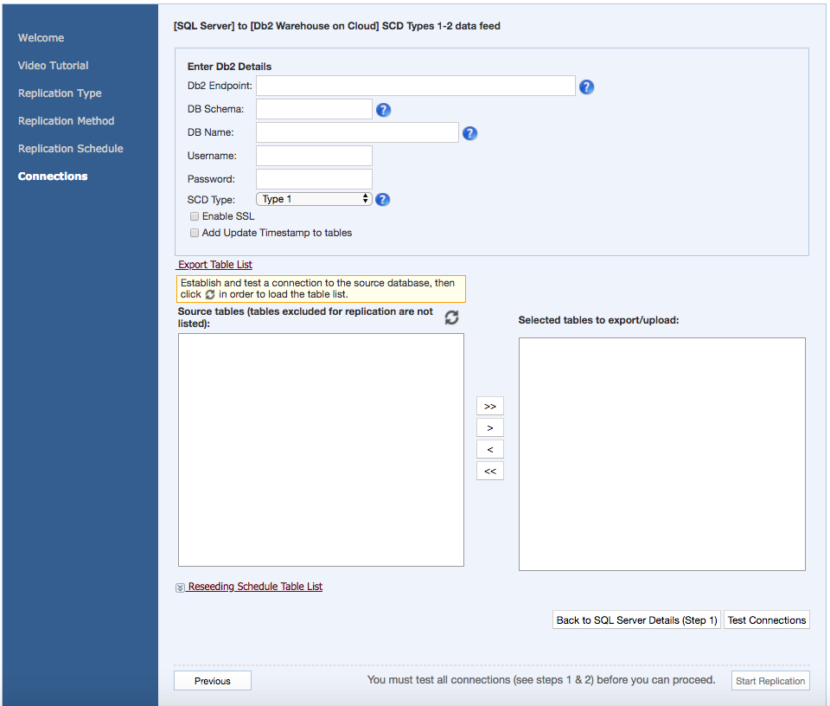Refresh the source tables list
This screenshot has height=706, width=830.
click(x=452, y=317)
